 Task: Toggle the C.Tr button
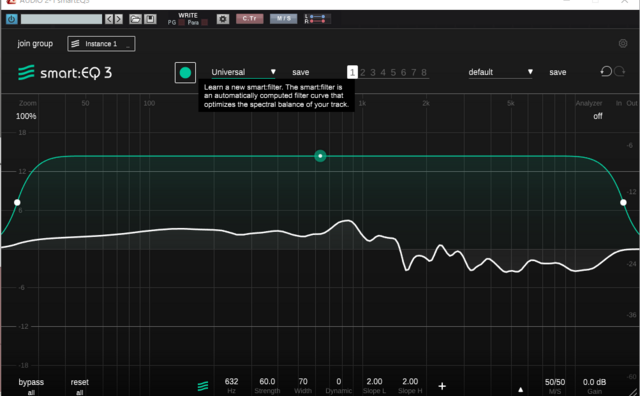point(249,19)
